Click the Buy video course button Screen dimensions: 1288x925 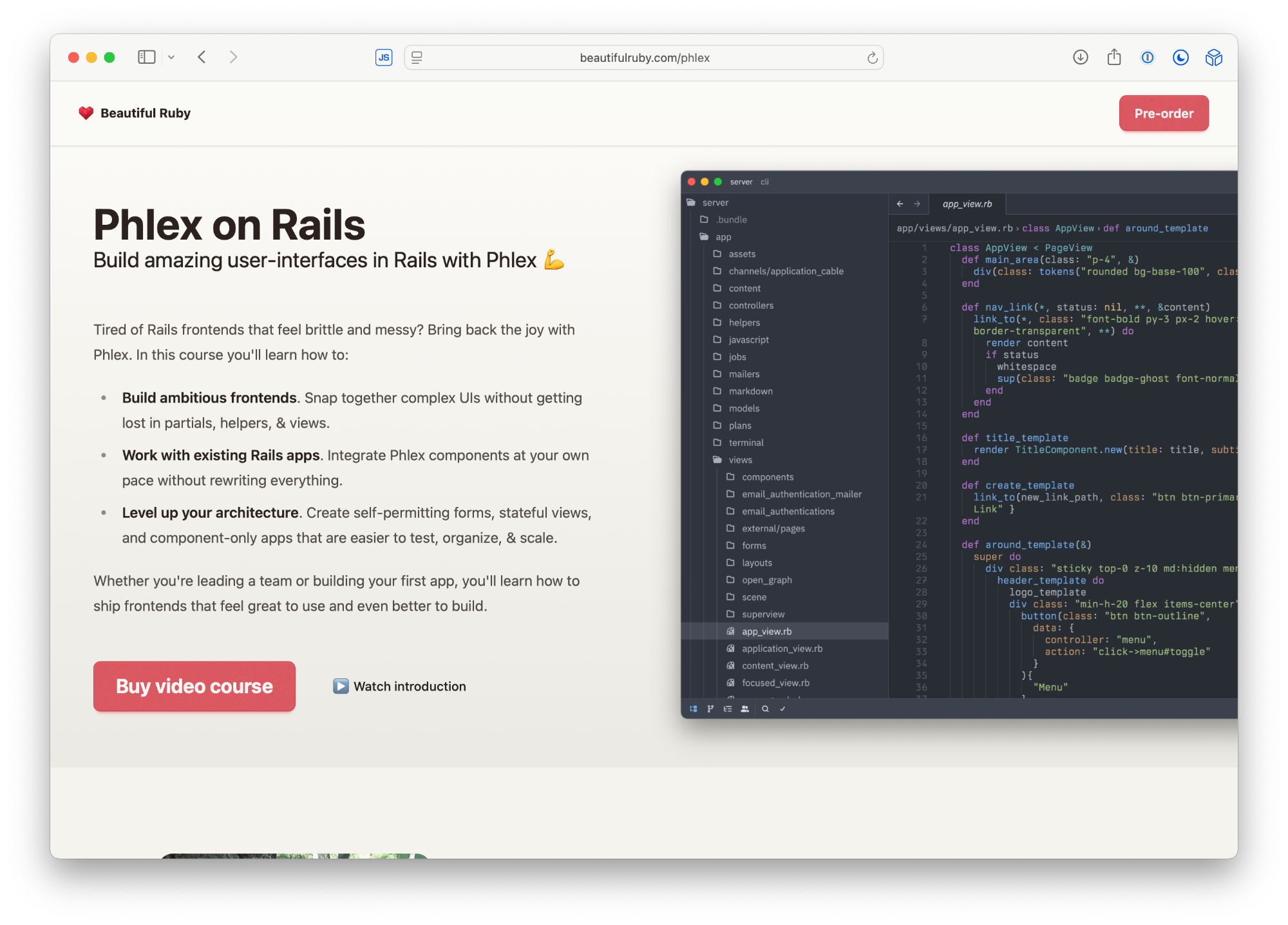click(x=194, y=686)
